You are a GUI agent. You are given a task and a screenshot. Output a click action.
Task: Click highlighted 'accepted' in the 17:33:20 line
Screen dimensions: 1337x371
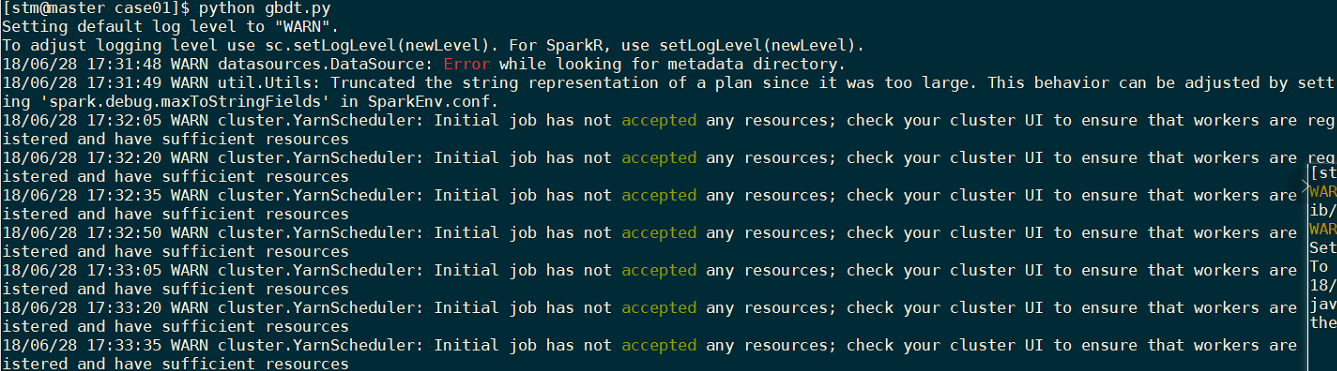[x=659, y=308]
